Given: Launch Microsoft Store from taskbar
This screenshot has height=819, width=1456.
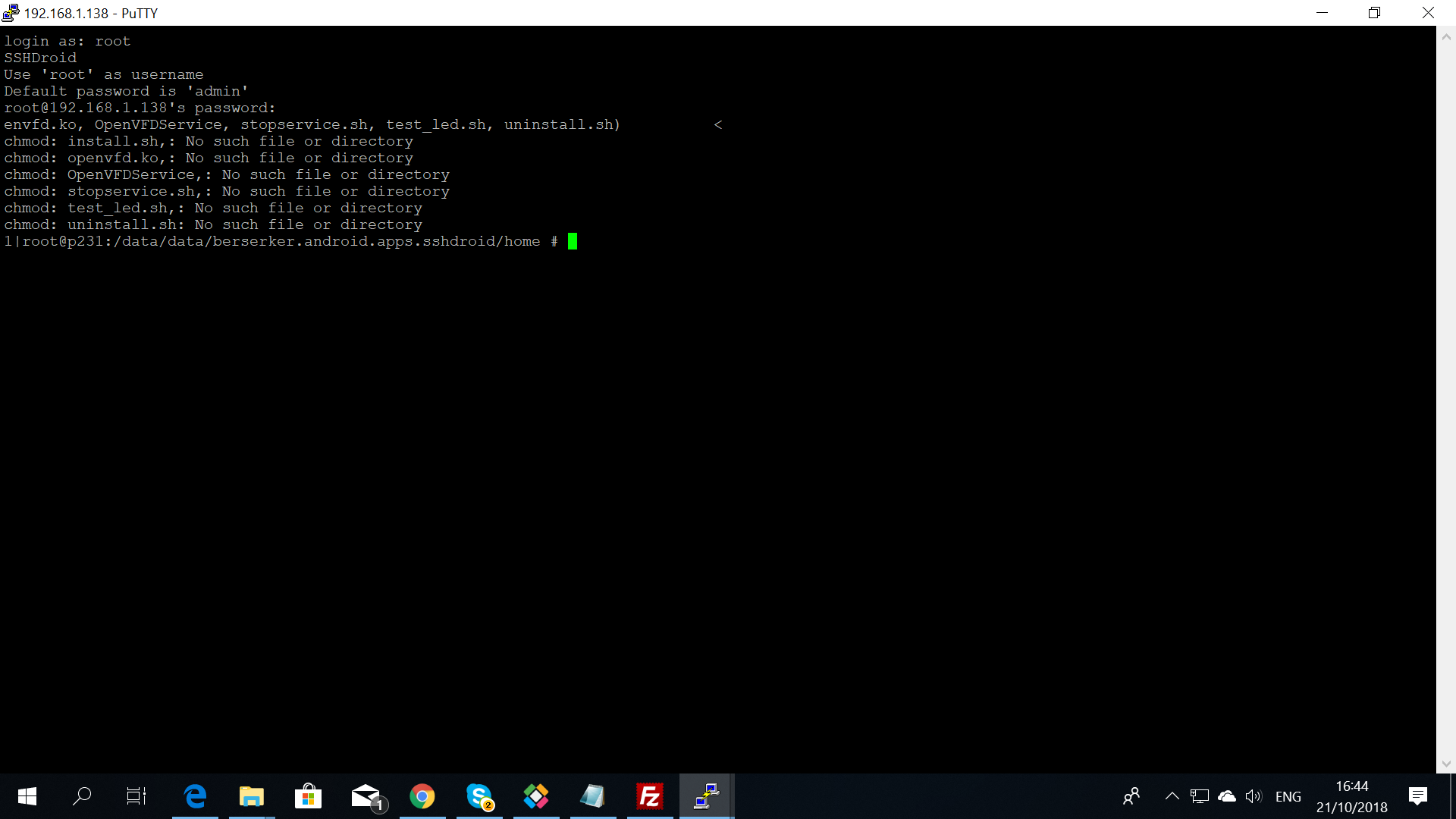Looking at the screenshot, I should point(308,796).
